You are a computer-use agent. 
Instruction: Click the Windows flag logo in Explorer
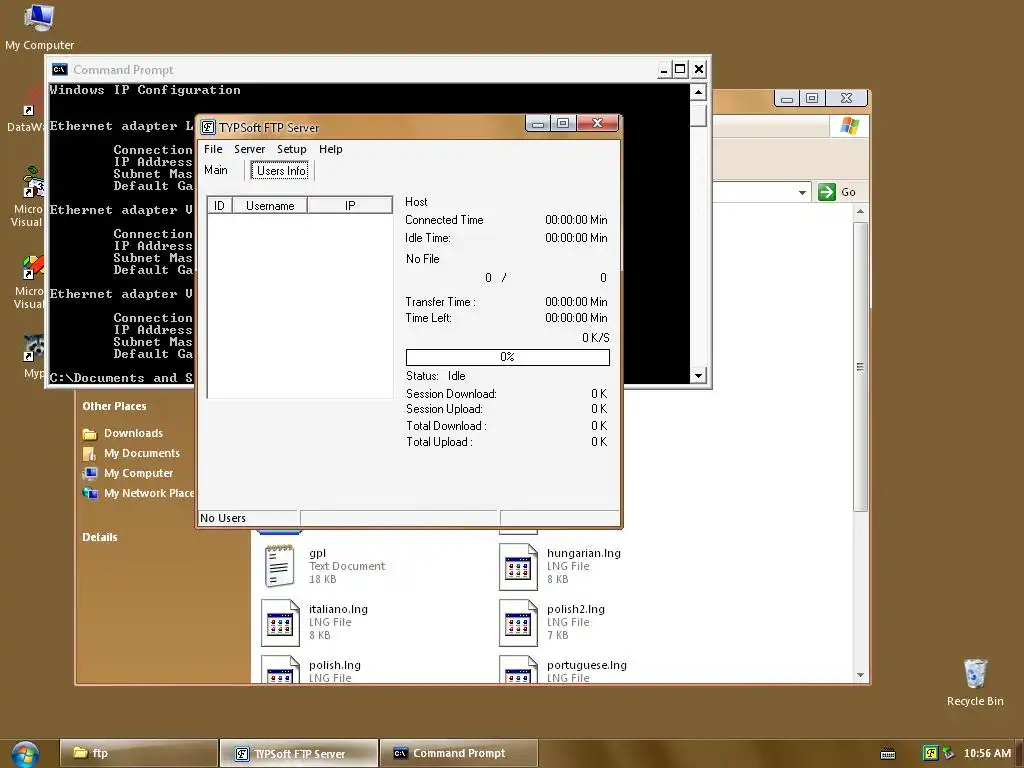pyautogui.click(x=849, y=125)
